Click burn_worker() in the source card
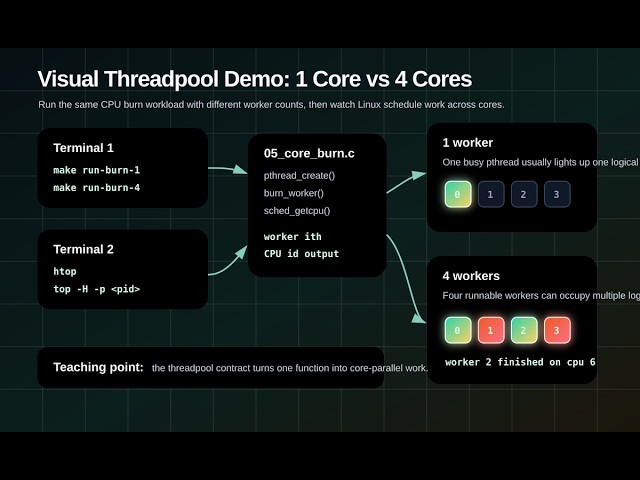Viewport: 640px width, 480px height. click(x=293, y=193)
